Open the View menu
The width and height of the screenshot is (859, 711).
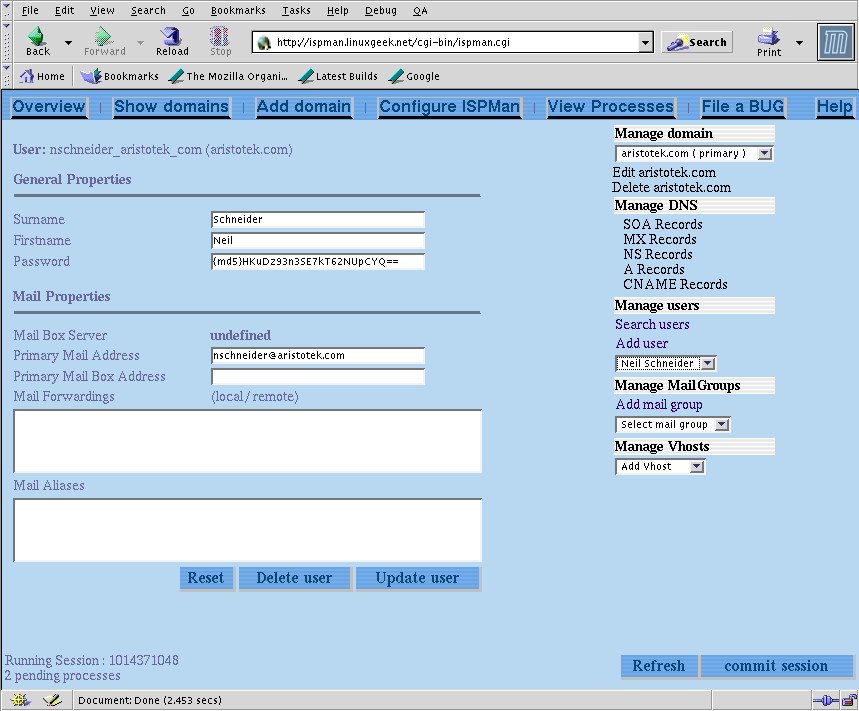click(x=102, y=10)
